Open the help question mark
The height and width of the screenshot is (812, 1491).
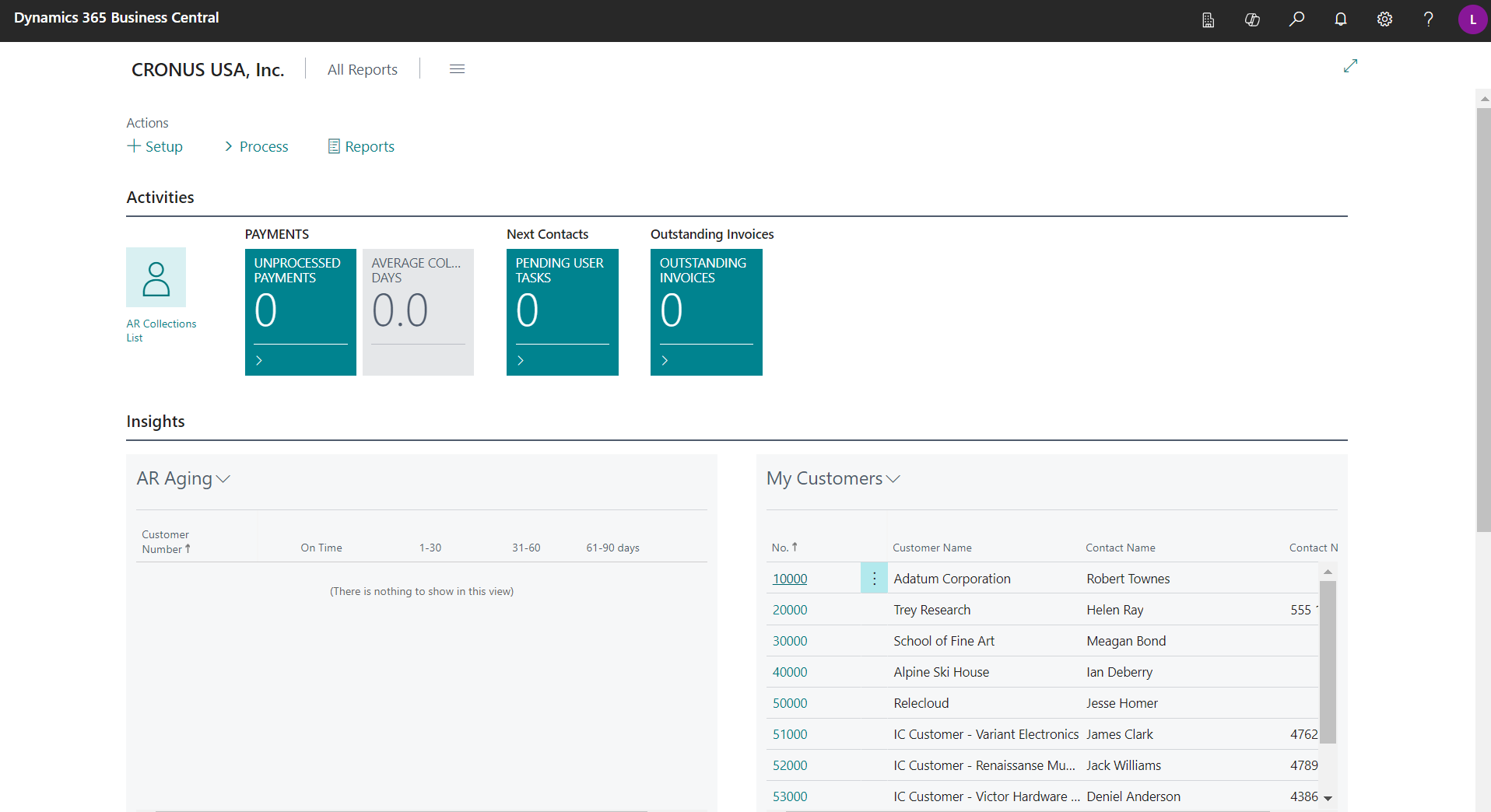pos(1429,19)
